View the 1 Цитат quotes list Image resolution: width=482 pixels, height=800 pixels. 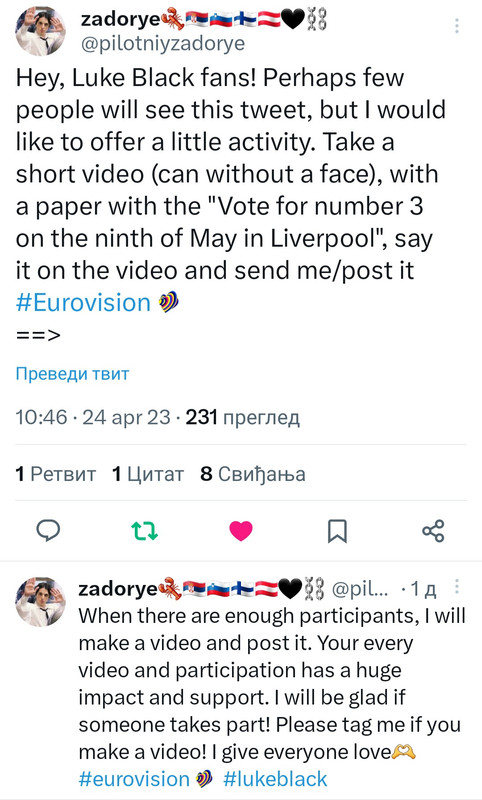click(x=148, y=474)
